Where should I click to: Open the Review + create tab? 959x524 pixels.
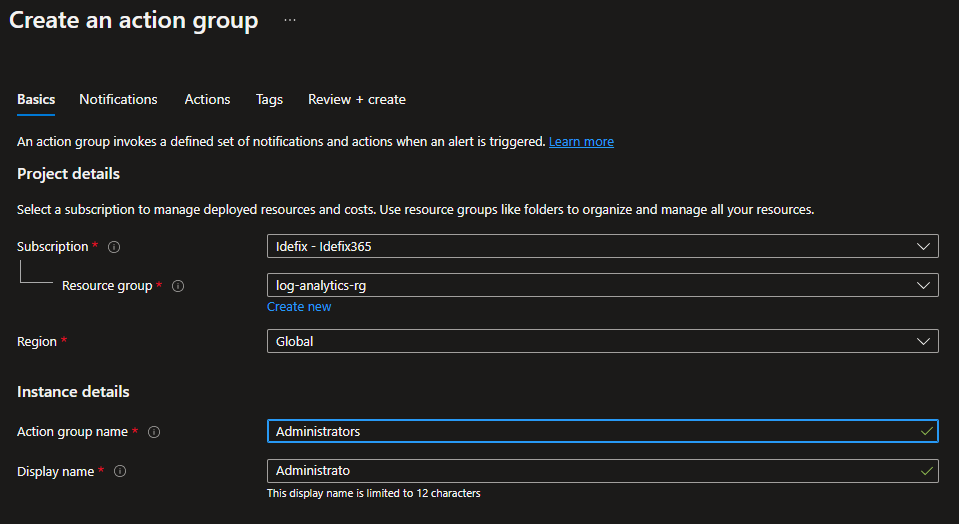357,100
